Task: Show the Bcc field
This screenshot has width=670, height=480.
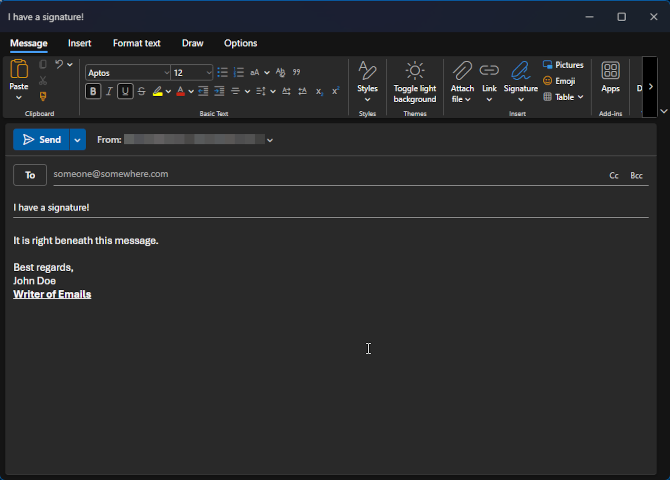Action: [636, 176]
